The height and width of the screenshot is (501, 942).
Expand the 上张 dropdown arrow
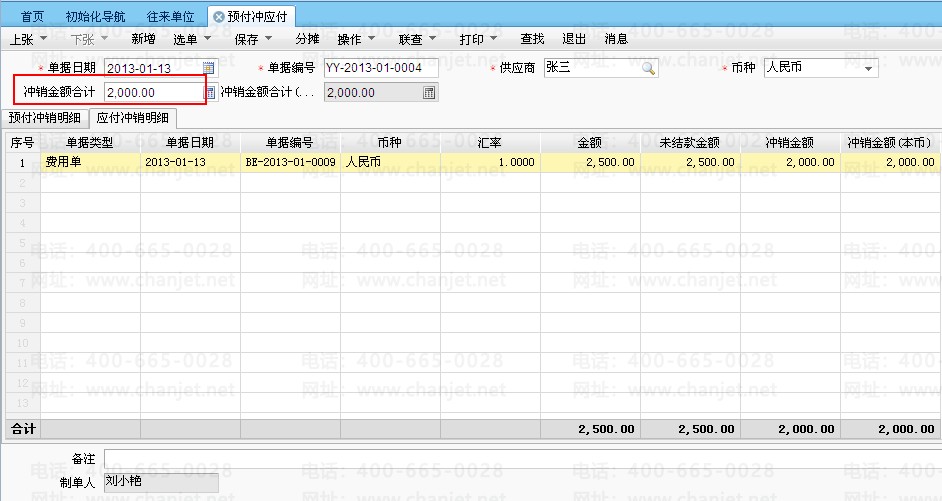pos(43,38)
